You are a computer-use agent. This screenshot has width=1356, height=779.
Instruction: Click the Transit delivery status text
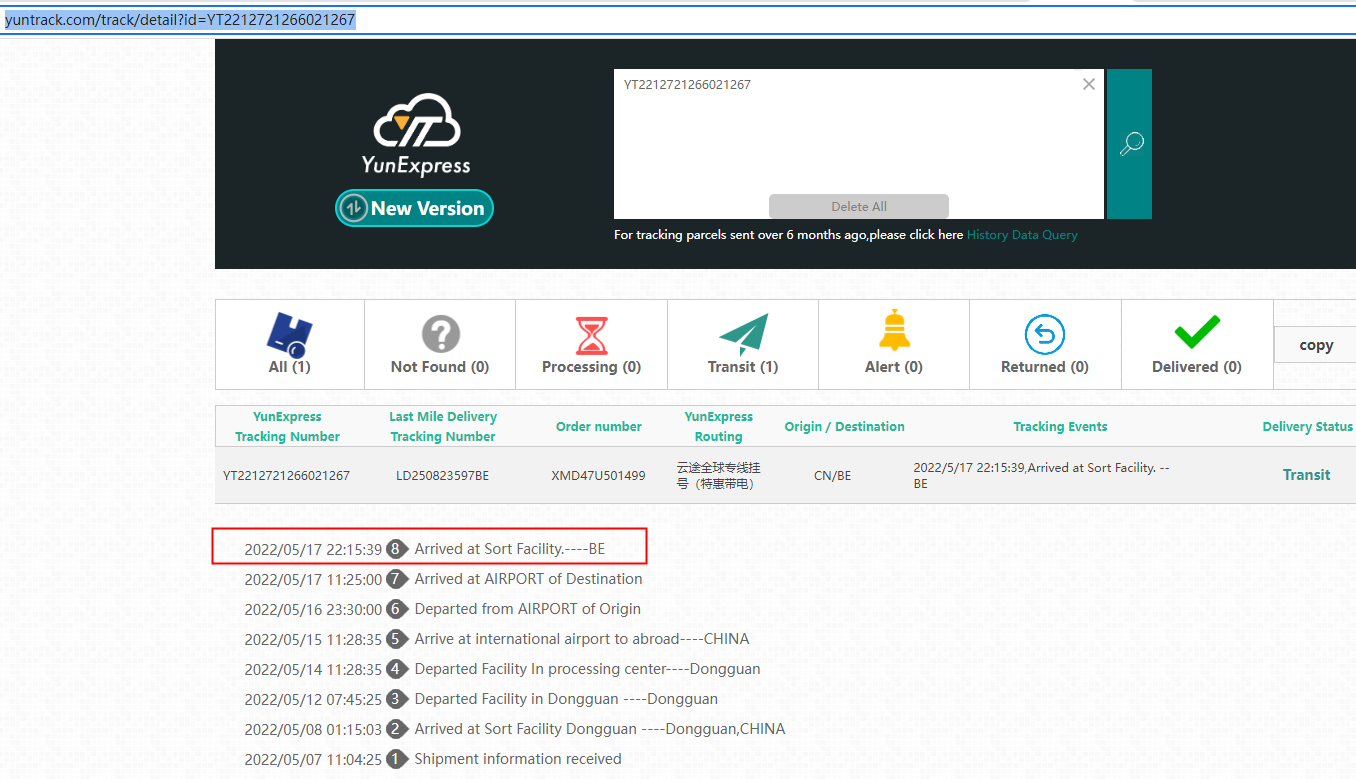click(1306, 475)
